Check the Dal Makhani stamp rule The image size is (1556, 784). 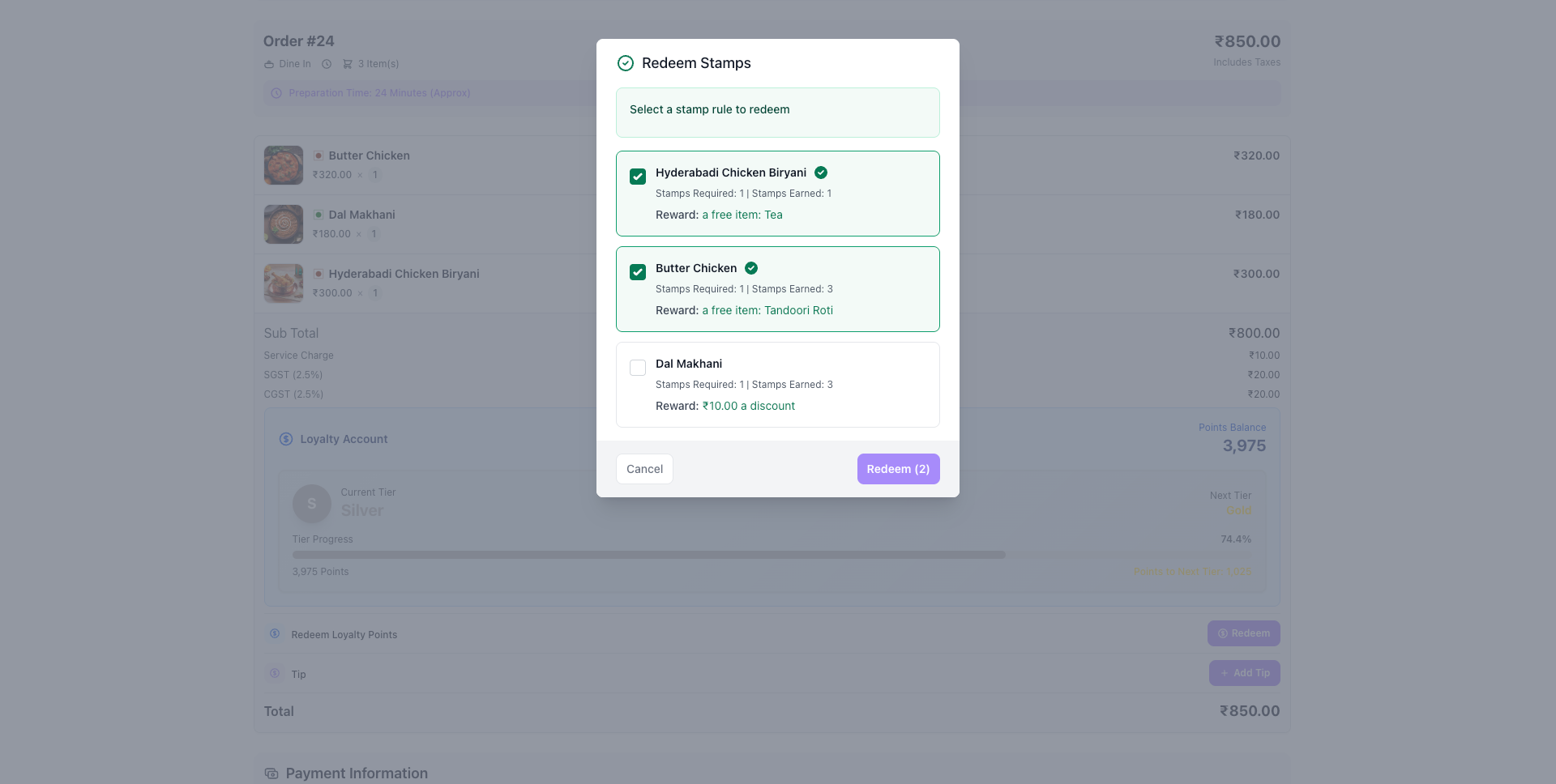pos(638,368)
